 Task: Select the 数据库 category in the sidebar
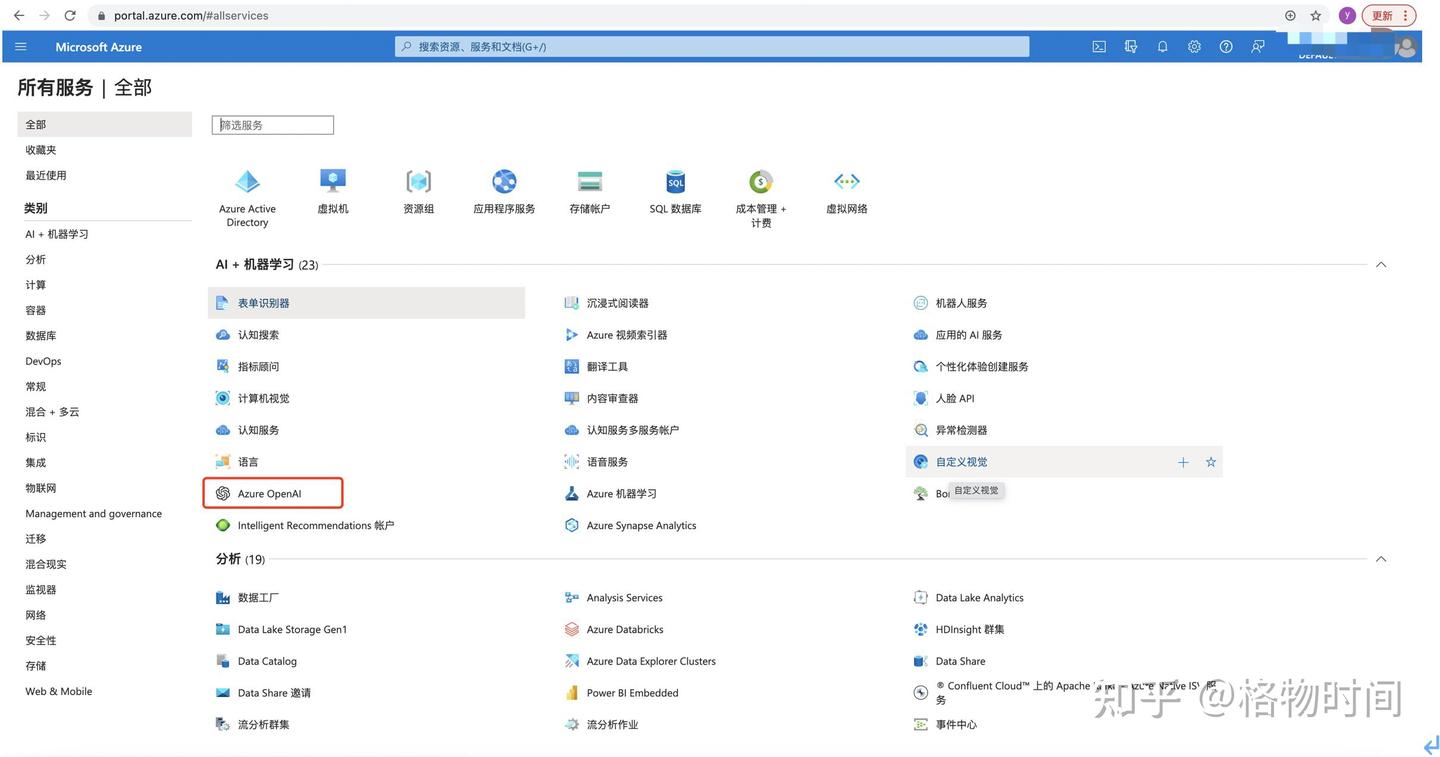point(40,335)
